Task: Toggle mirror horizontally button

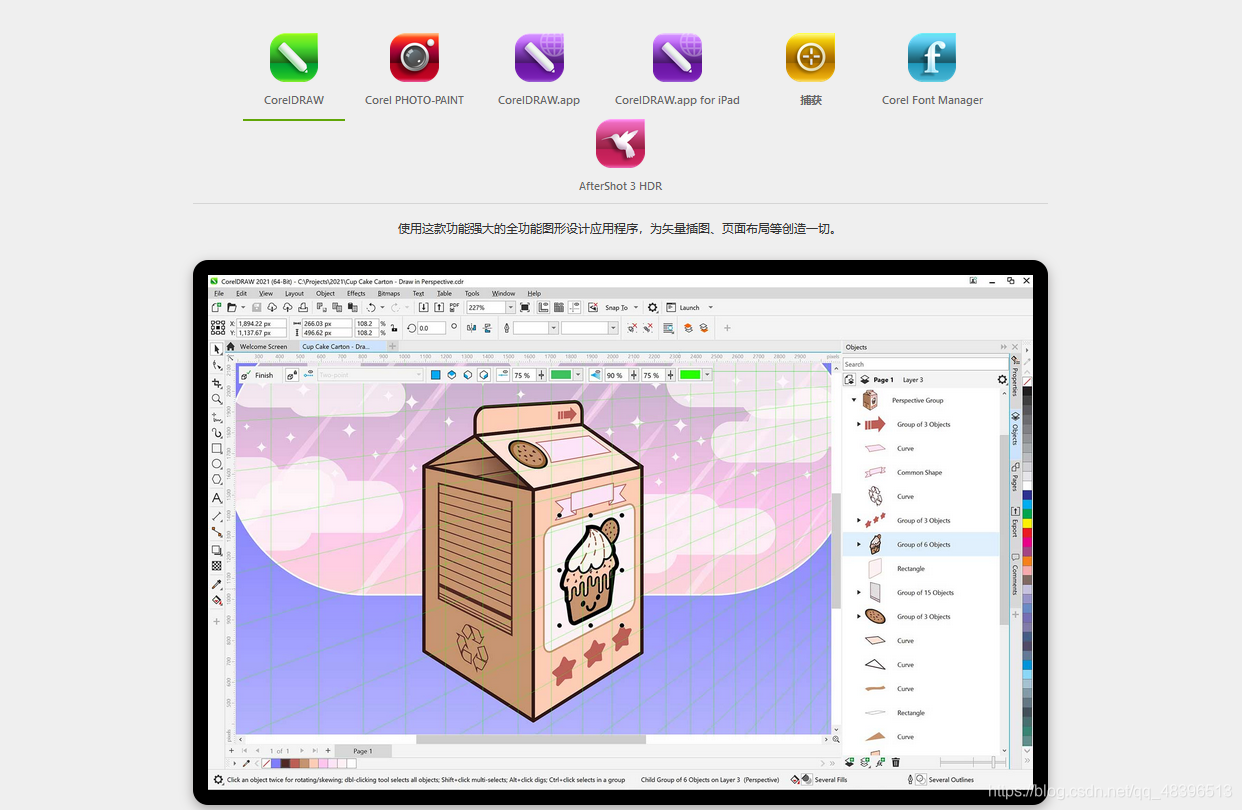Action: coord(471,327)
